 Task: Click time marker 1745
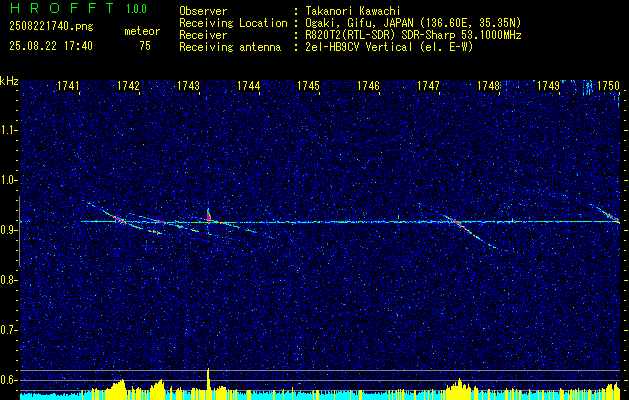[x=308, y=85]
